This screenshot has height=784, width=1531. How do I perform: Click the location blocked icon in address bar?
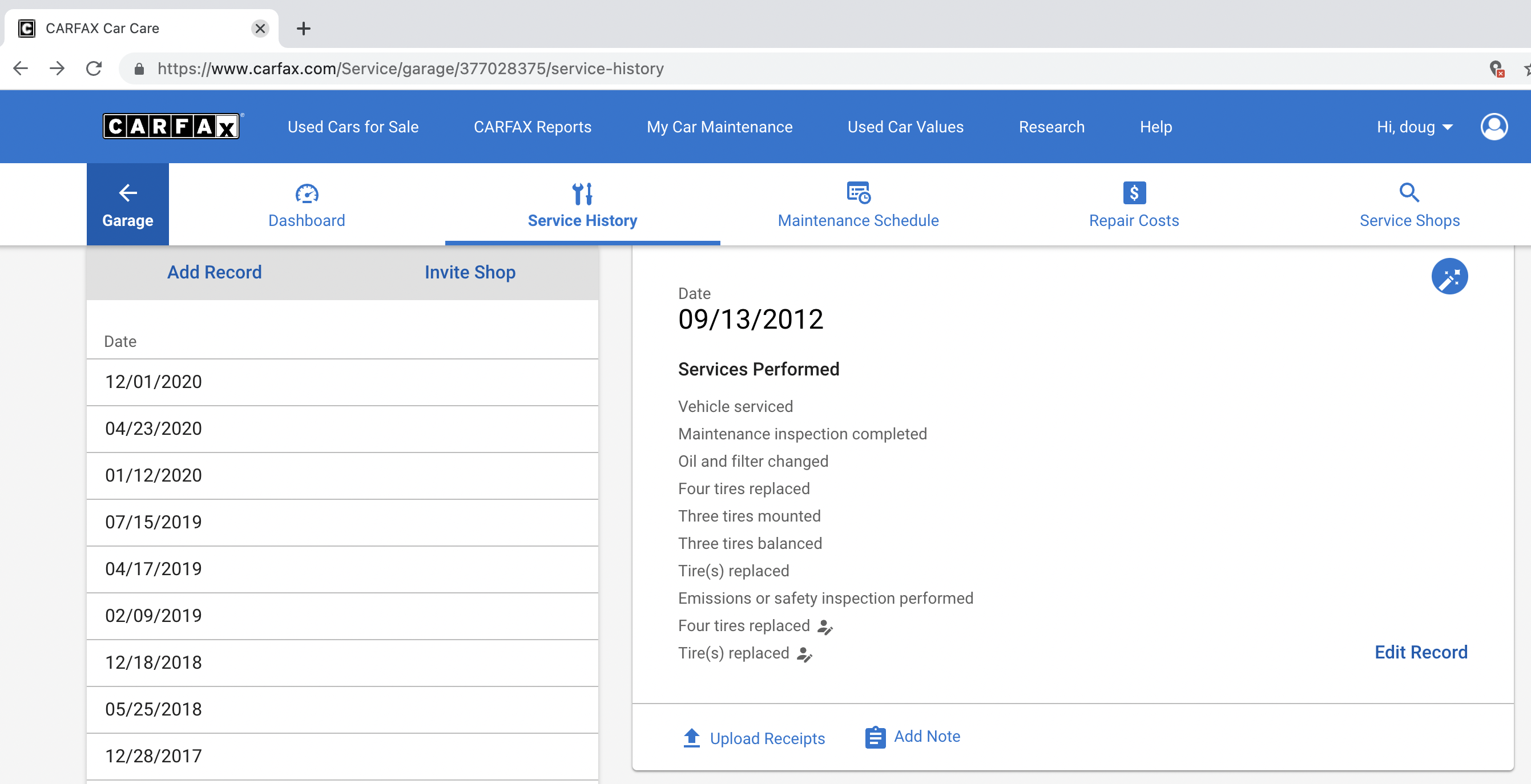pos(1497,69)
